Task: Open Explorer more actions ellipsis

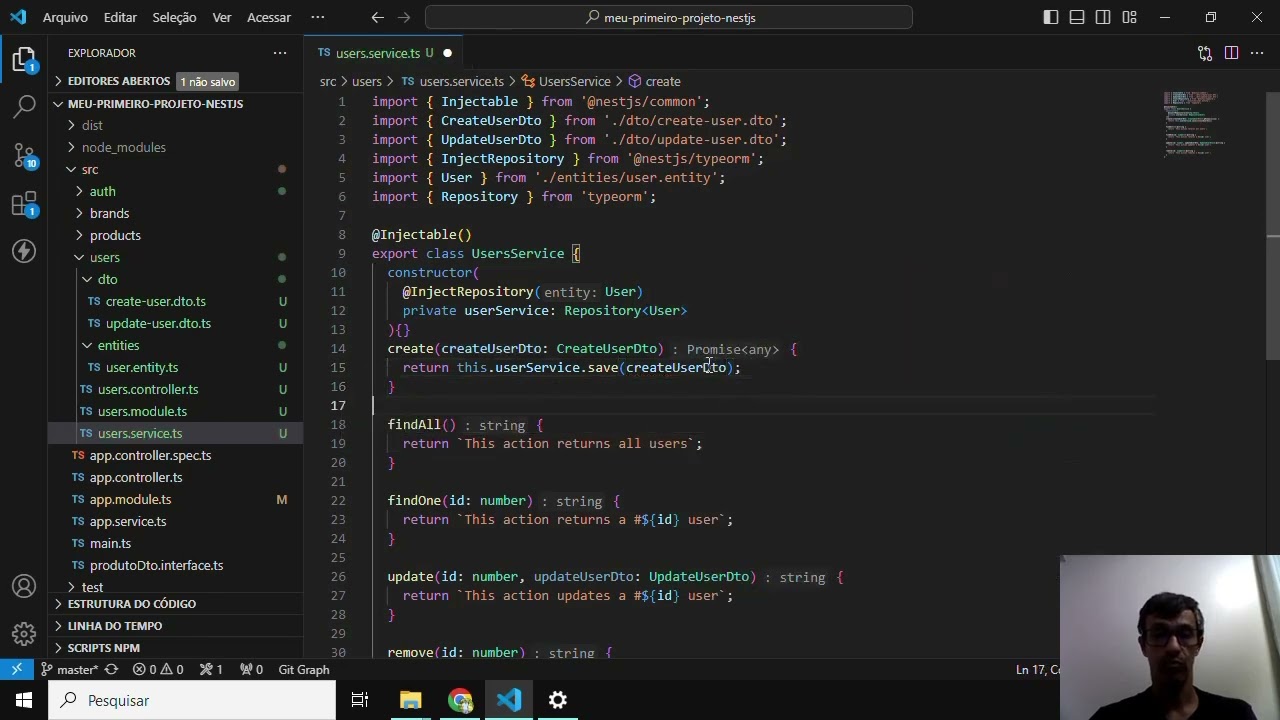Action: coord(280,53)
